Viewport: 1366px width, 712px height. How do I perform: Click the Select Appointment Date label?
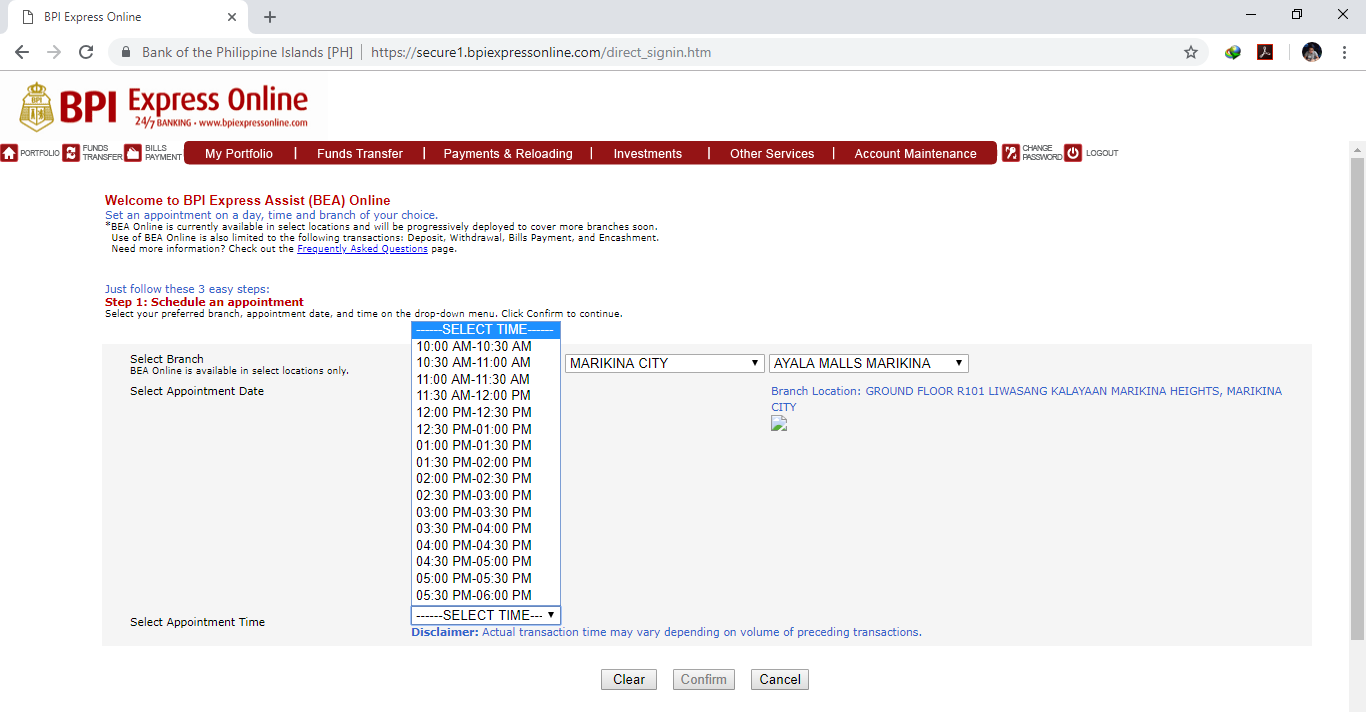click(x=197, y=391)
